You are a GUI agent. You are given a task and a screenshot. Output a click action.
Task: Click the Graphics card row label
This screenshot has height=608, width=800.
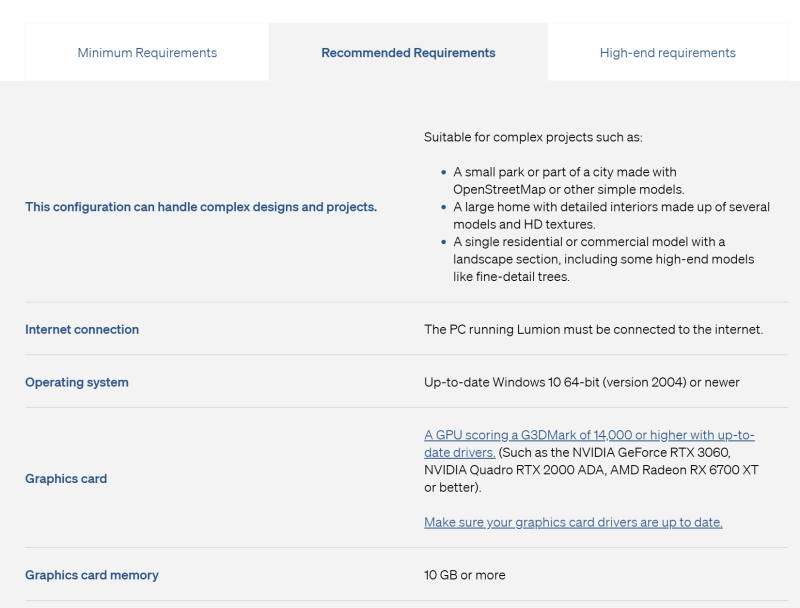66,478
